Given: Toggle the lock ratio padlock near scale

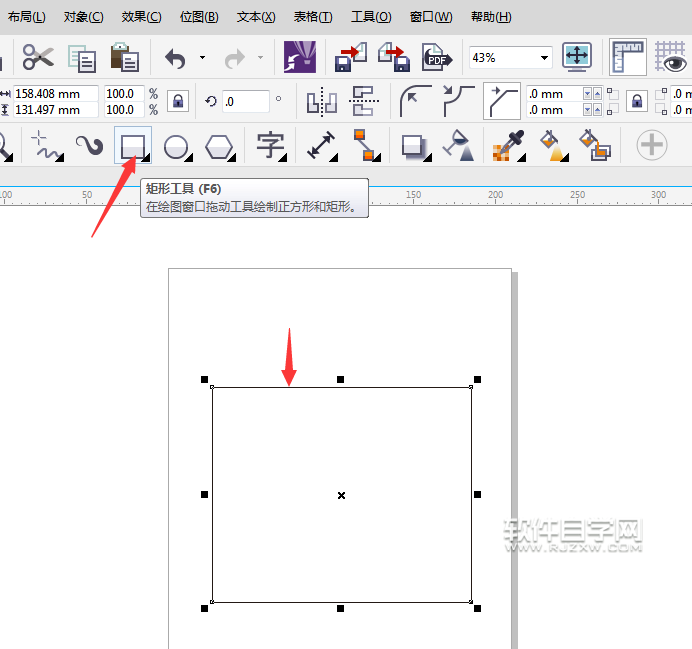Looking at the screenshot, I should (178, 101).
